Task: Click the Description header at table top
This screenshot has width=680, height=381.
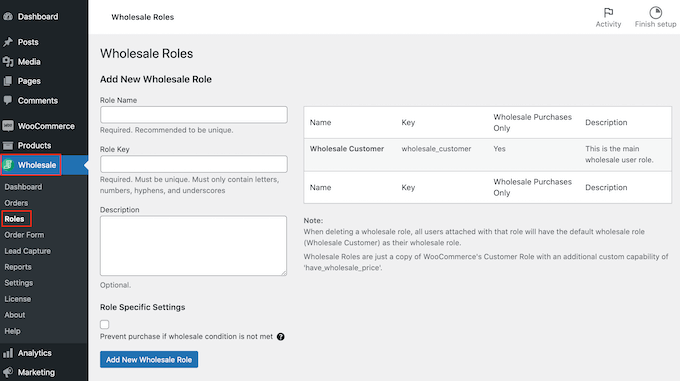Action: point(606,123)
